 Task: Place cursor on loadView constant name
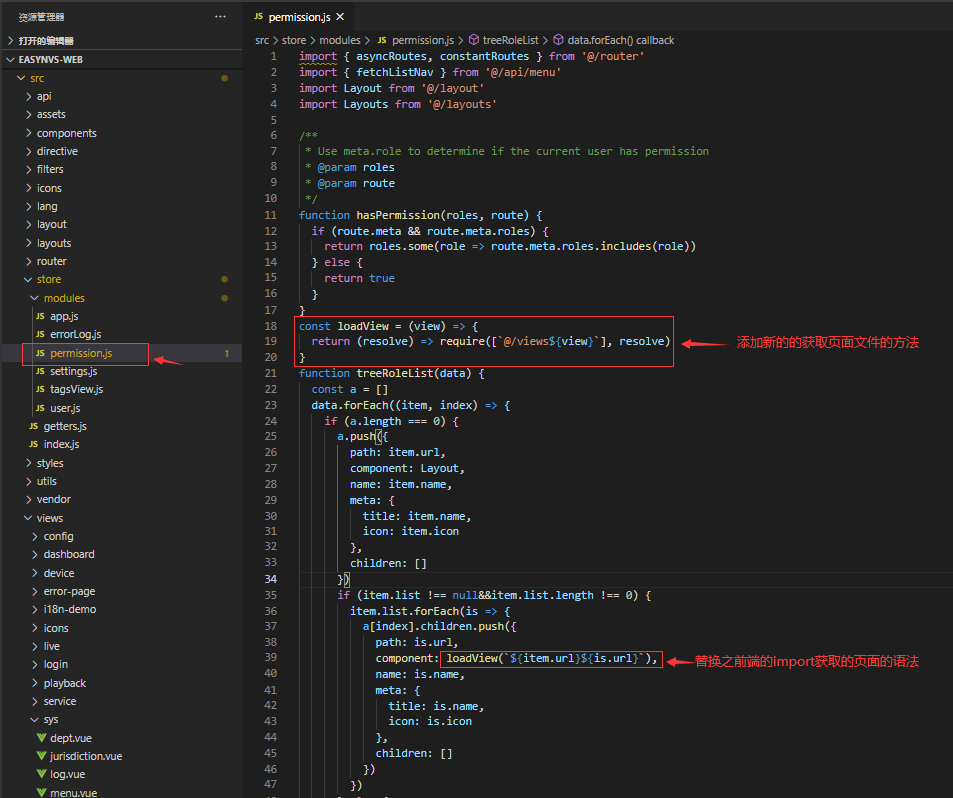pos(363,326)
